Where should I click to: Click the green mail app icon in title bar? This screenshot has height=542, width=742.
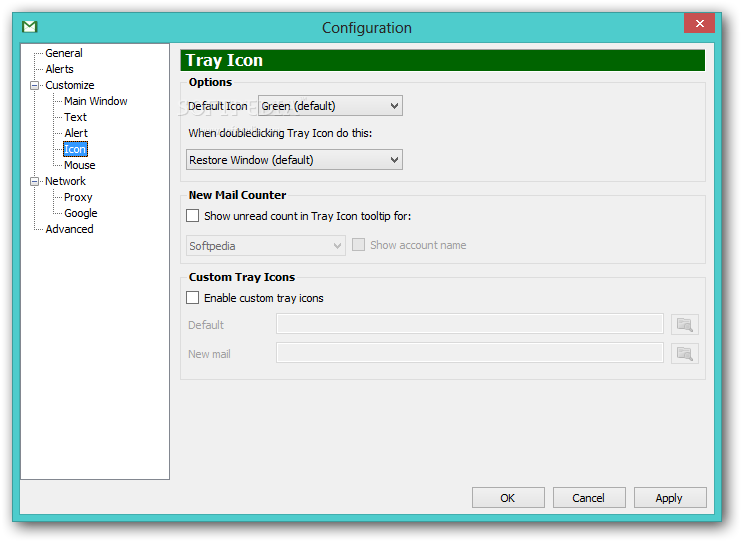(x=29, y=27)
